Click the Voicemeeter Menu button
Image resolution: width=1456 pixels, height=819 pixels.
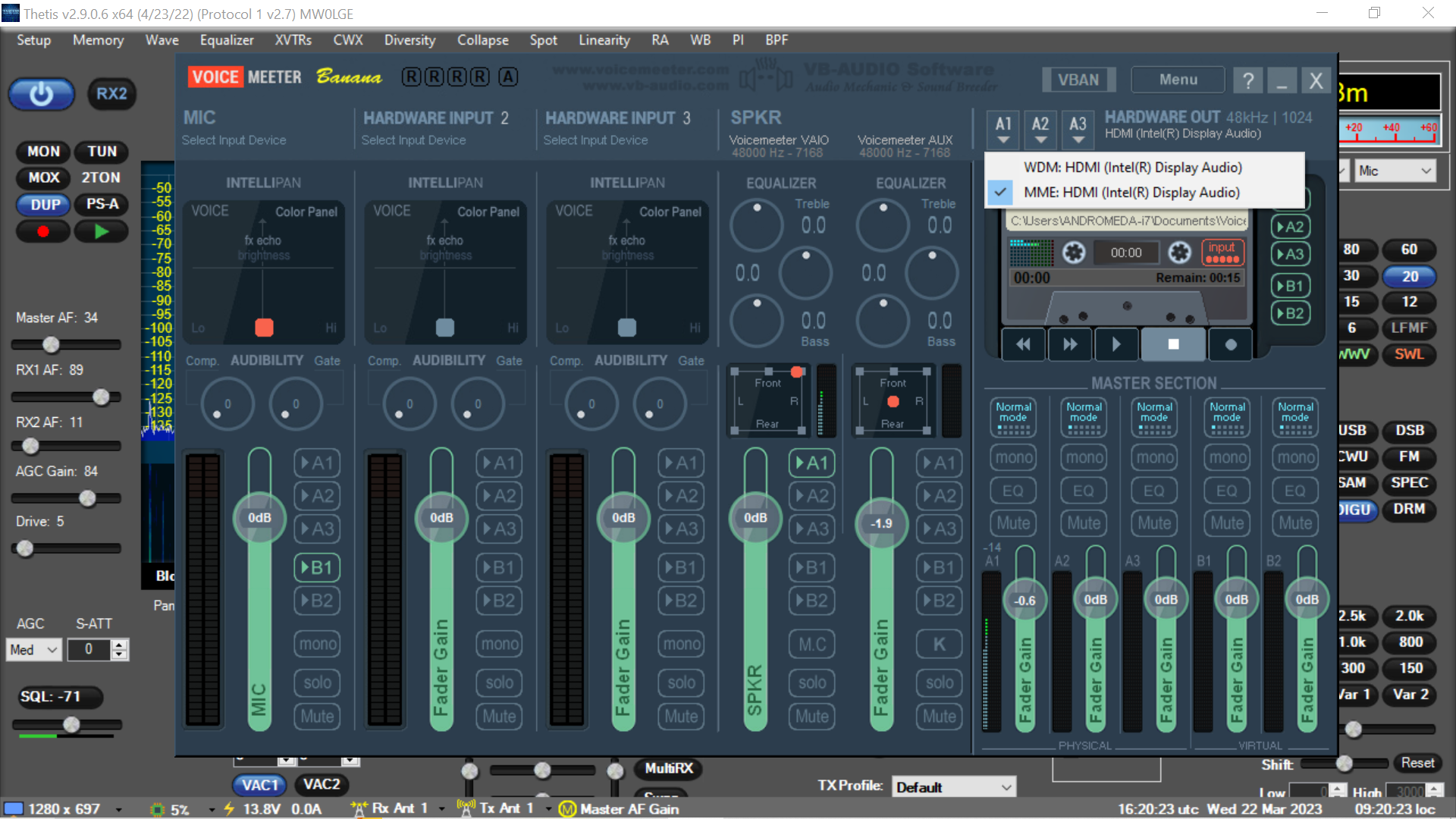coord(1178,80)
